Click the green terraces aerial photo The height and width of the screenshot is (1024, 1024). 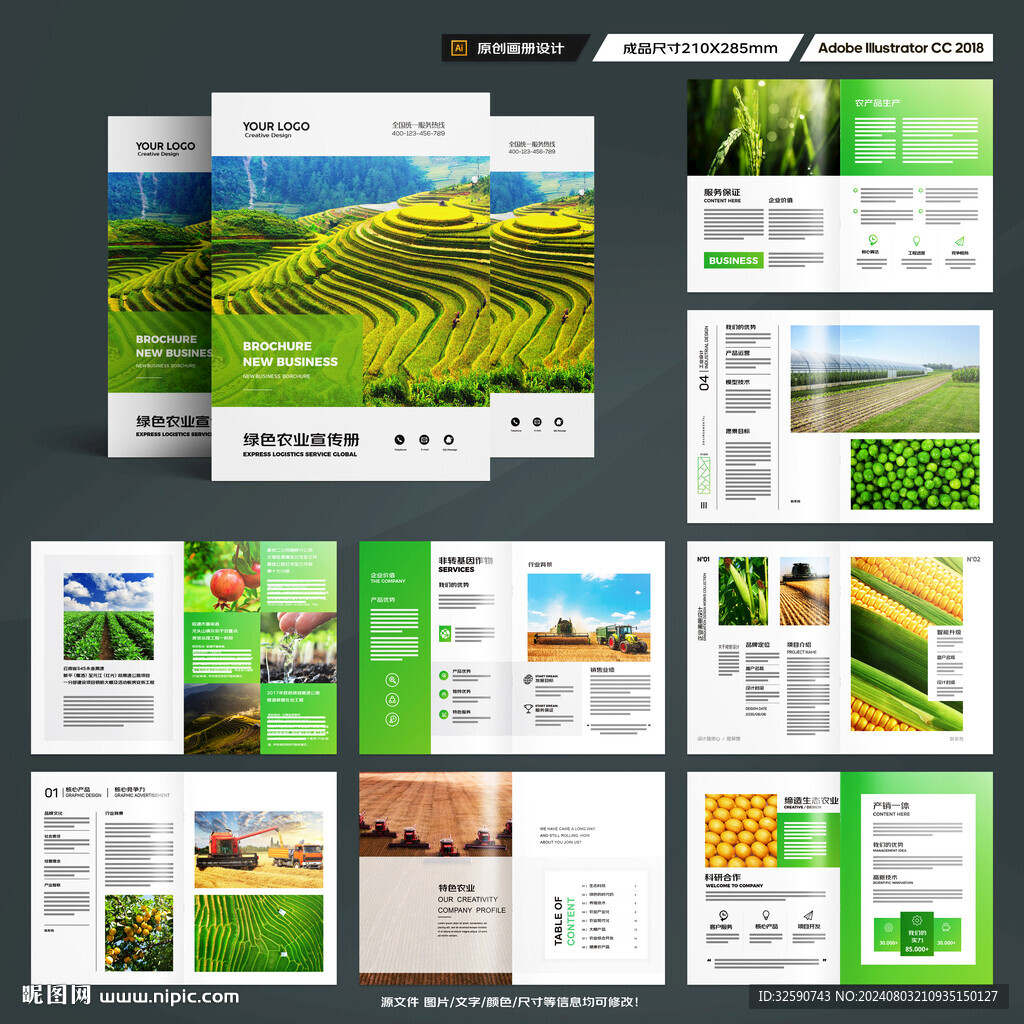259,933
